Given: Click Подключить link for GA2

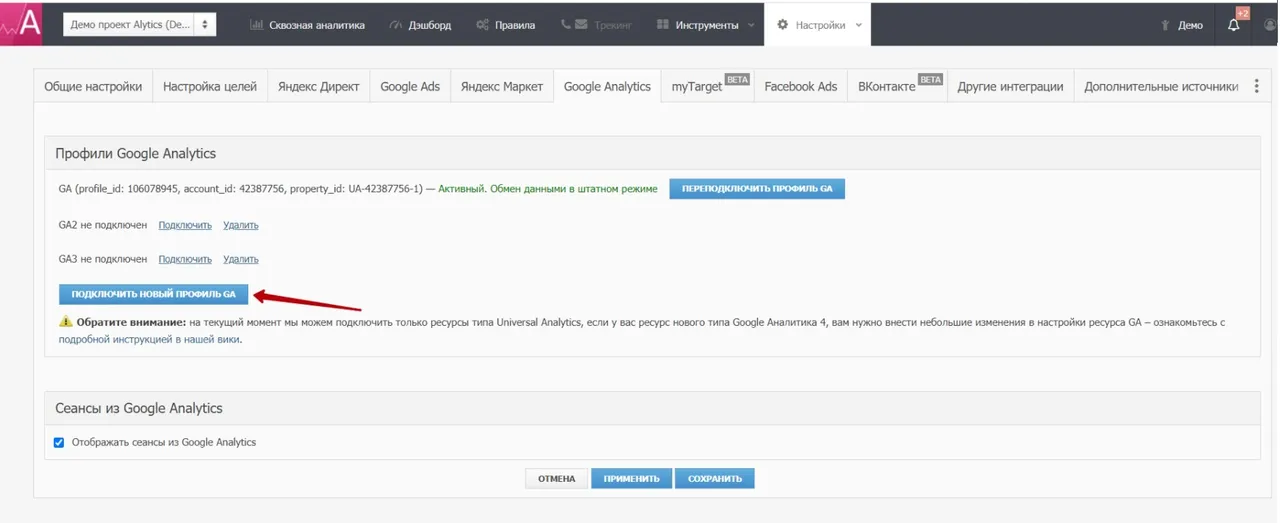Looking at the screenshot, I should 185,225.
